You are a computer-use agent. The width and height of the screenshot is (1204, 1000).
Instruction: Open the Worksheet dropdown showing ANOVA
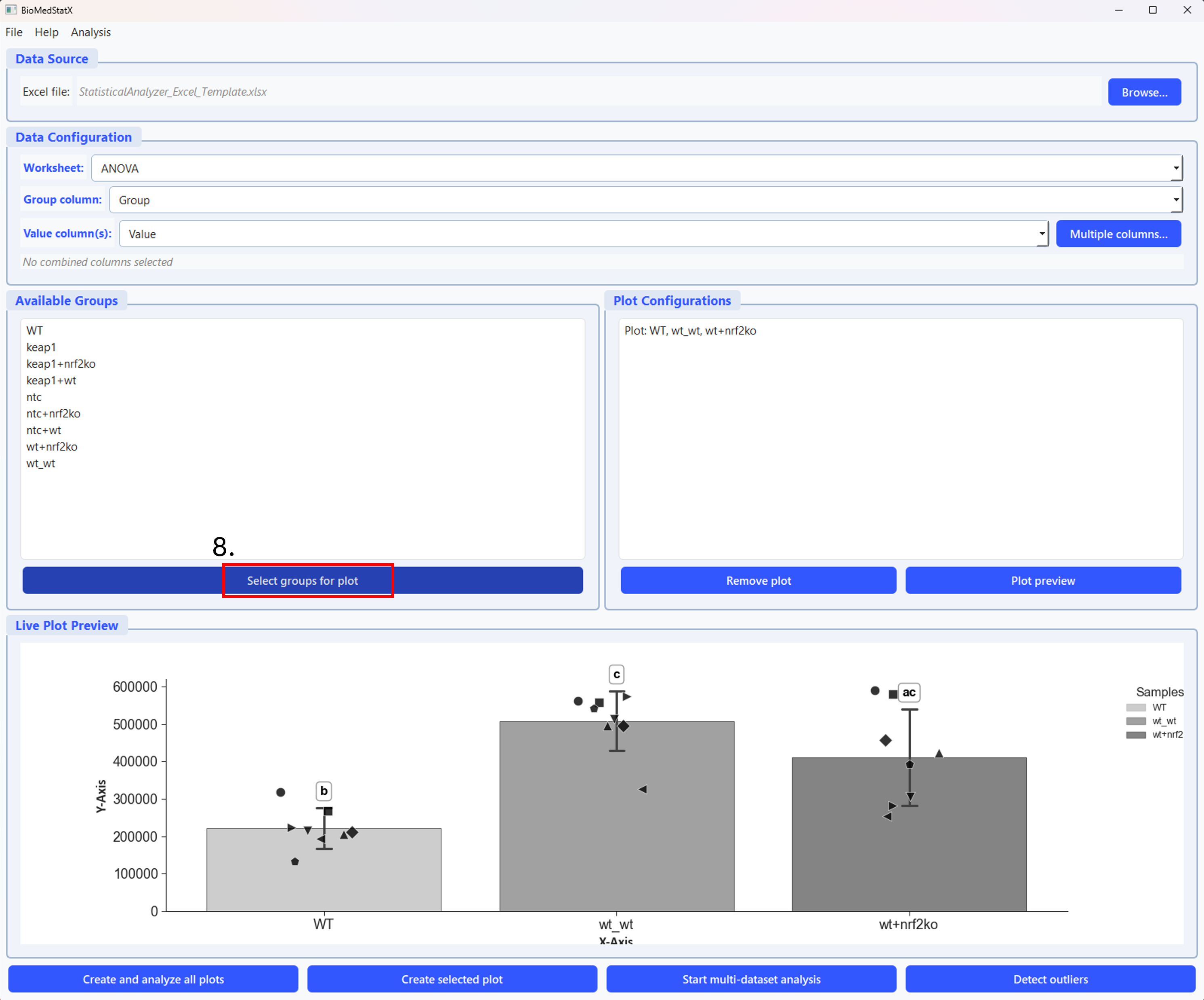(x=637, y=168)
